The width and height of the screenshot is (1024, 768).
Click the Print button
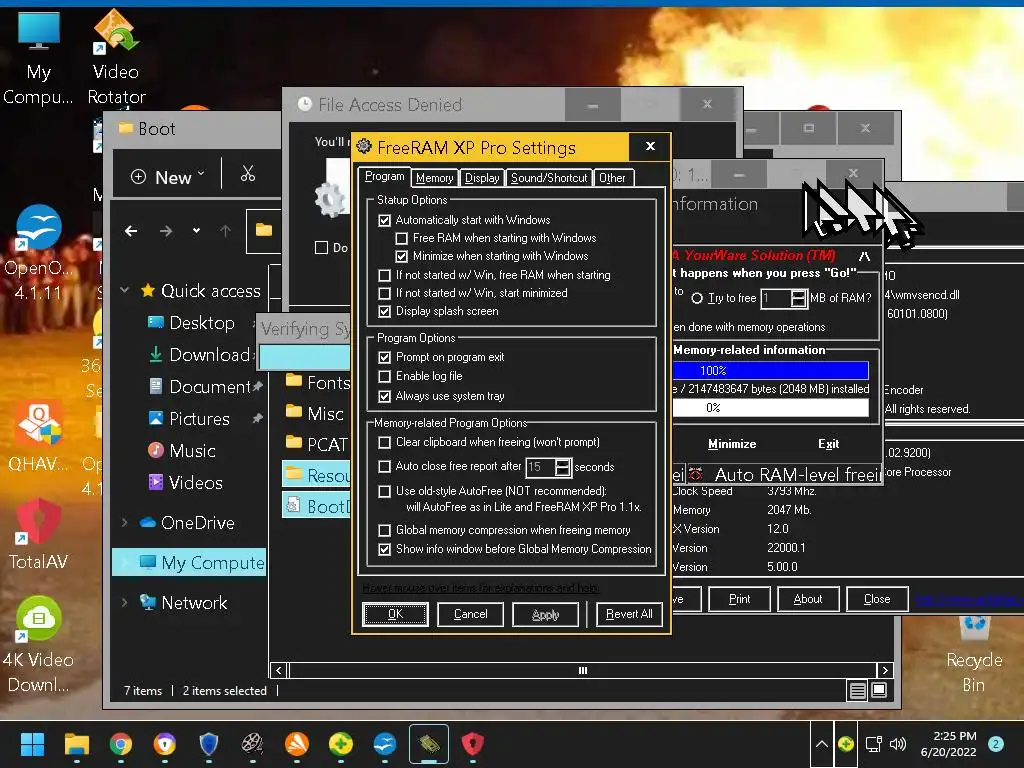click(x=739, y=599)
